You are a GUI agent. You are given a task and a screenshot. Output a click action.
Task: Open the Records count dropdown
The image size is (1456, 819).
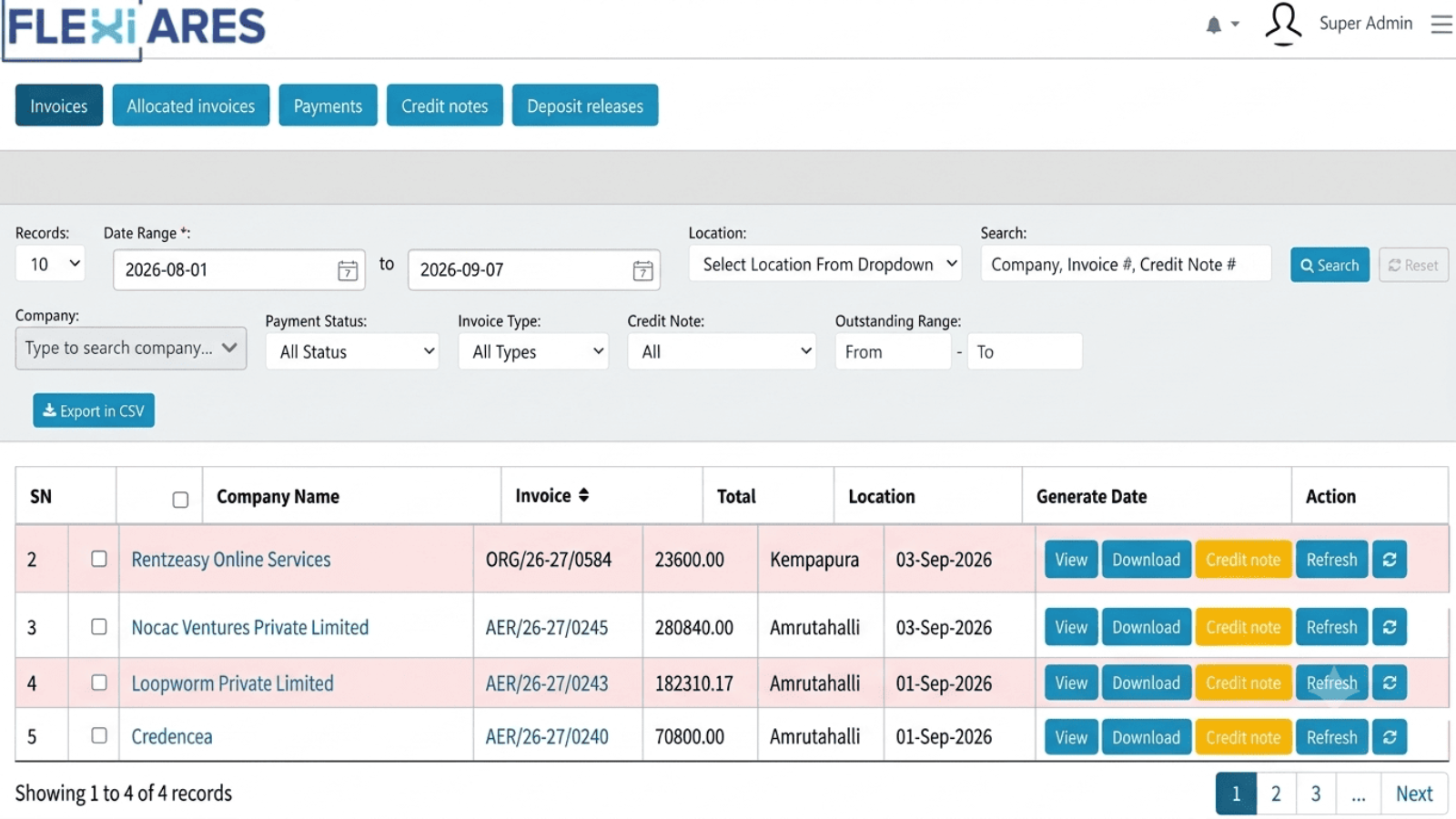coord(50,264)
